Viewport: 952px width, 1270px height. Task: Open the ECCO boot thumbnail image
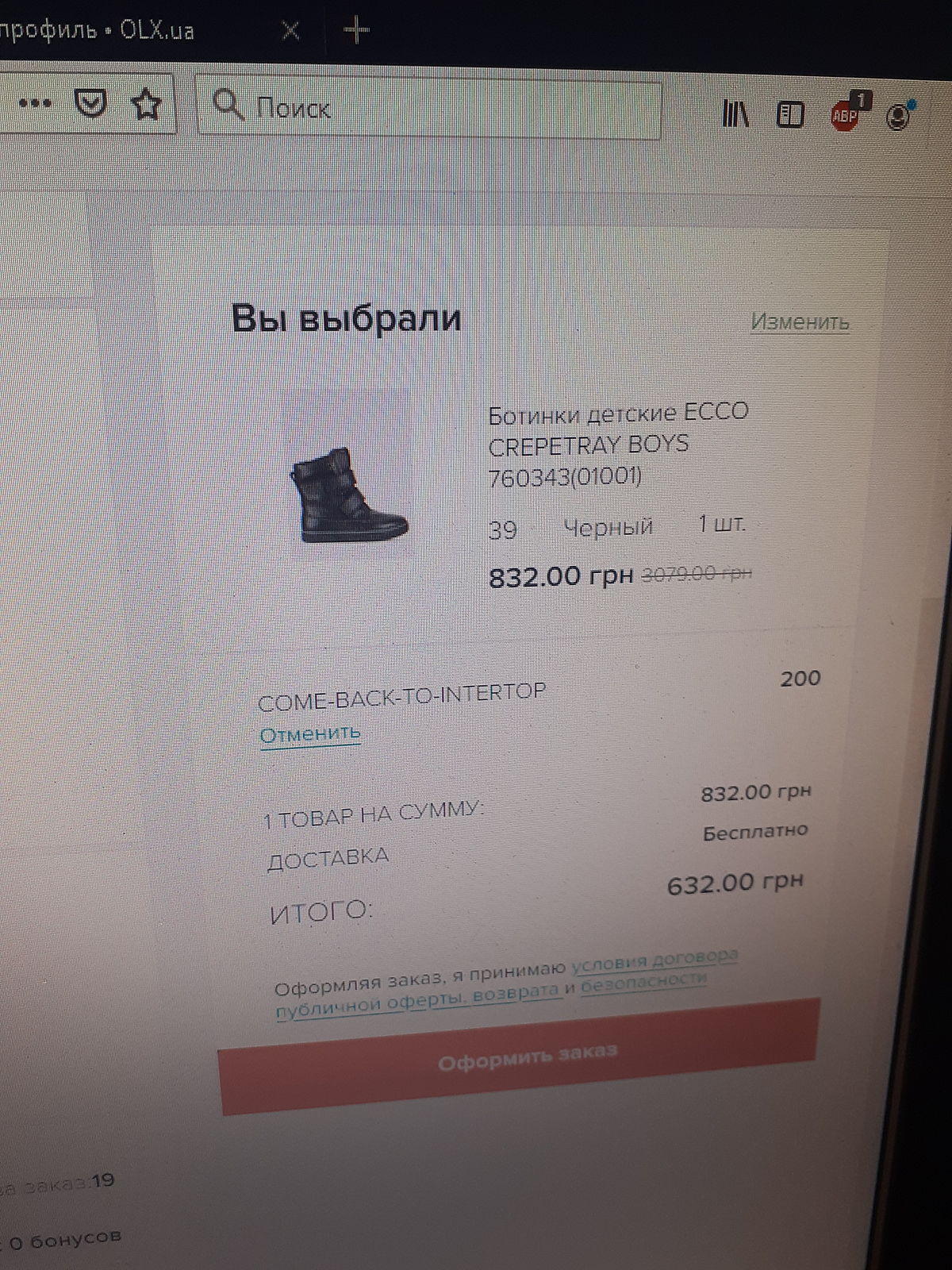tap(349, 495)
